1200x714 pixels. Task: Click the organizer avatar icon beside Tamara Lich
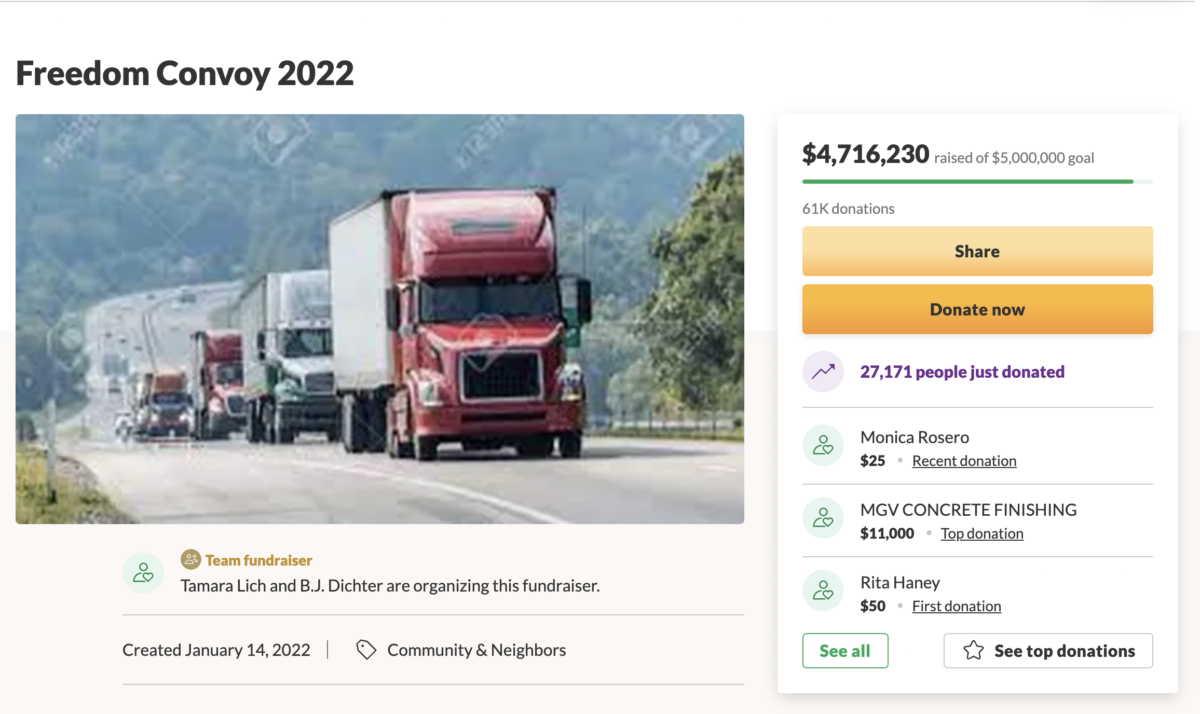point(143,573)
